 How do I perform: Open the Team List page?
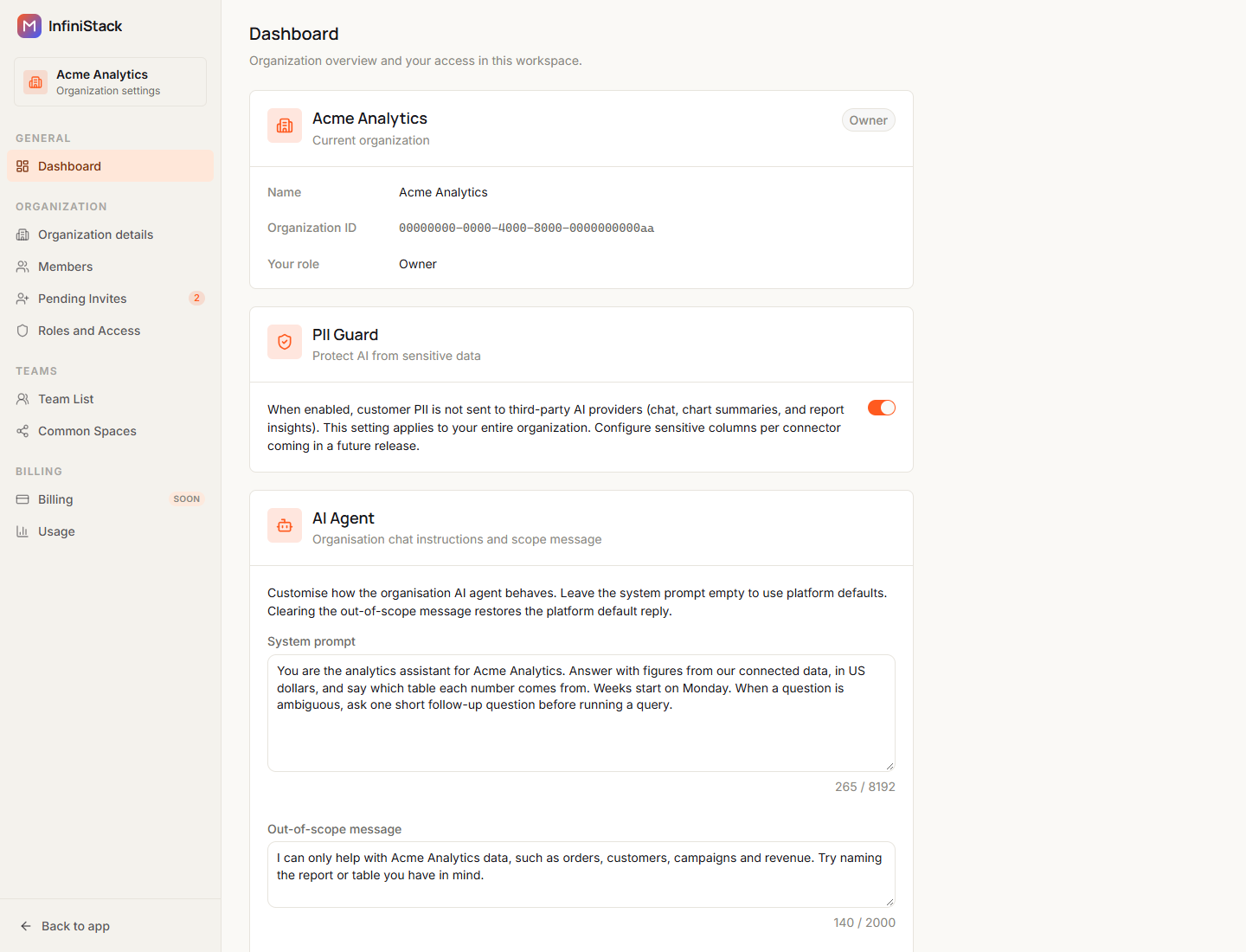click(x=110, y=399)
